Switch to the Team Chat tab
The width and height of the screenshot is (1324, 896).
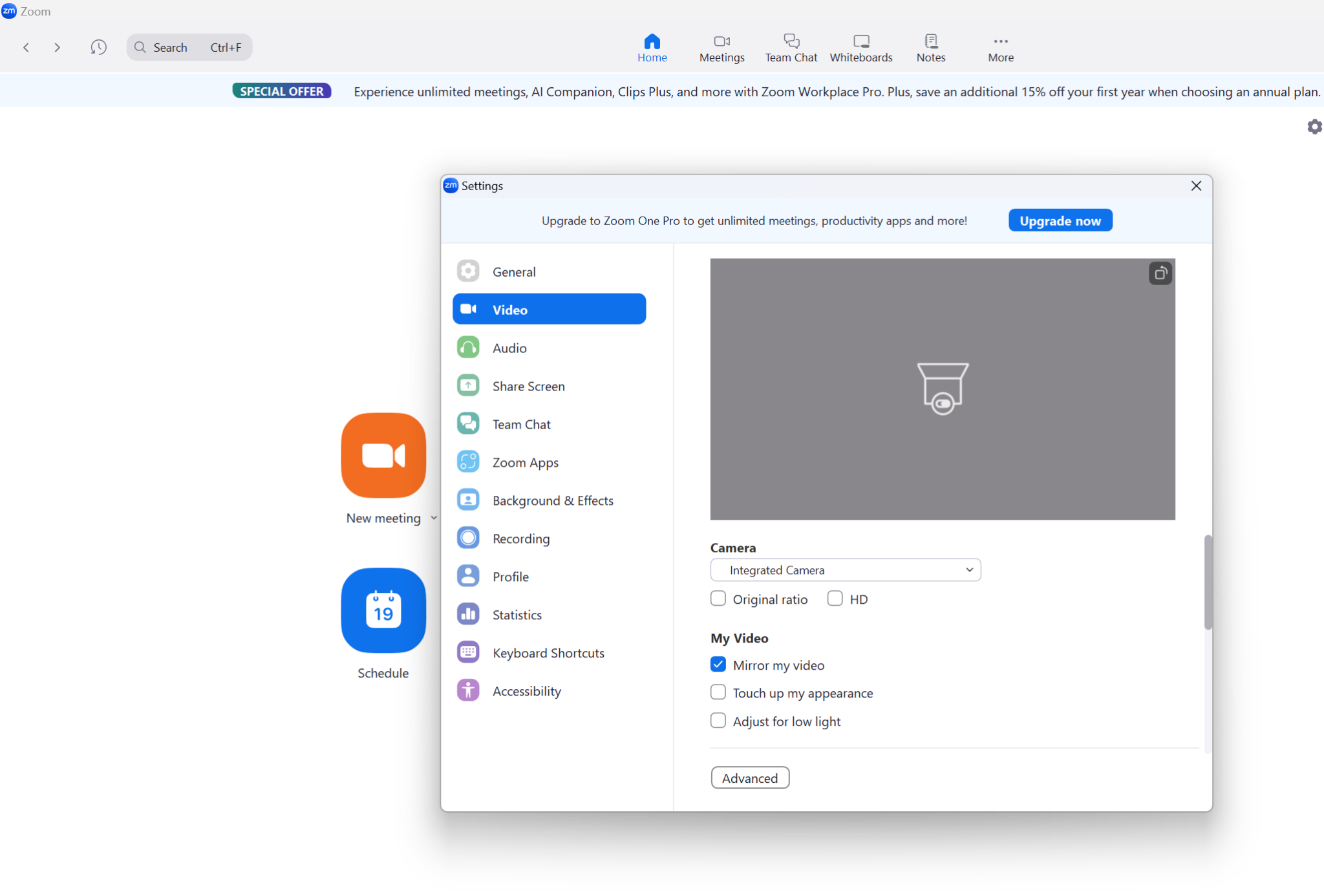click(x=791, y=48)
